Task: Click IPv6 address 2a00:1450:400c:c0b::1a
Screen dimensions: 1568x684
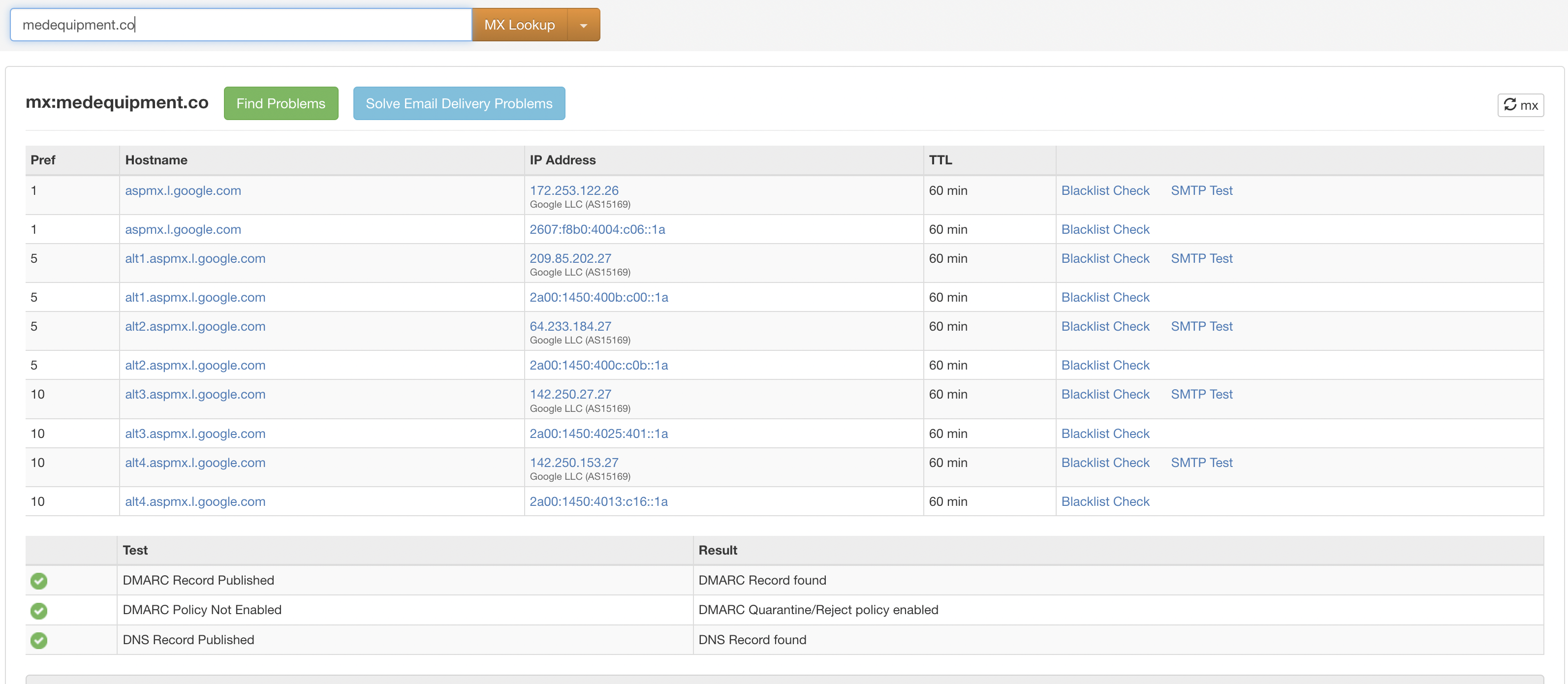Action: [x=599, y=366]
